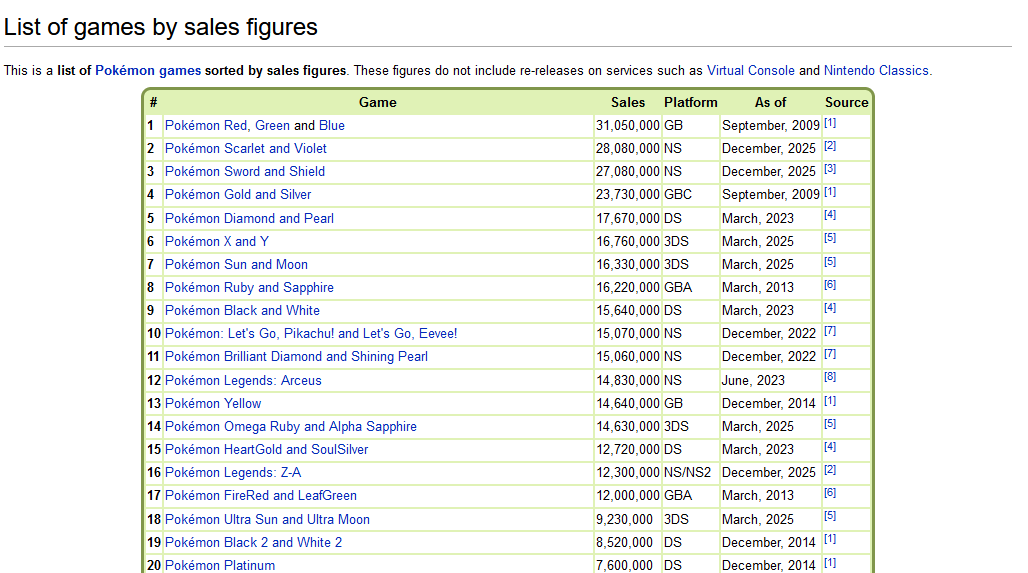This screenshot has height=573, width=1028.
Task: Open the Pokémon games link in intro
Action: pos(148,71)
